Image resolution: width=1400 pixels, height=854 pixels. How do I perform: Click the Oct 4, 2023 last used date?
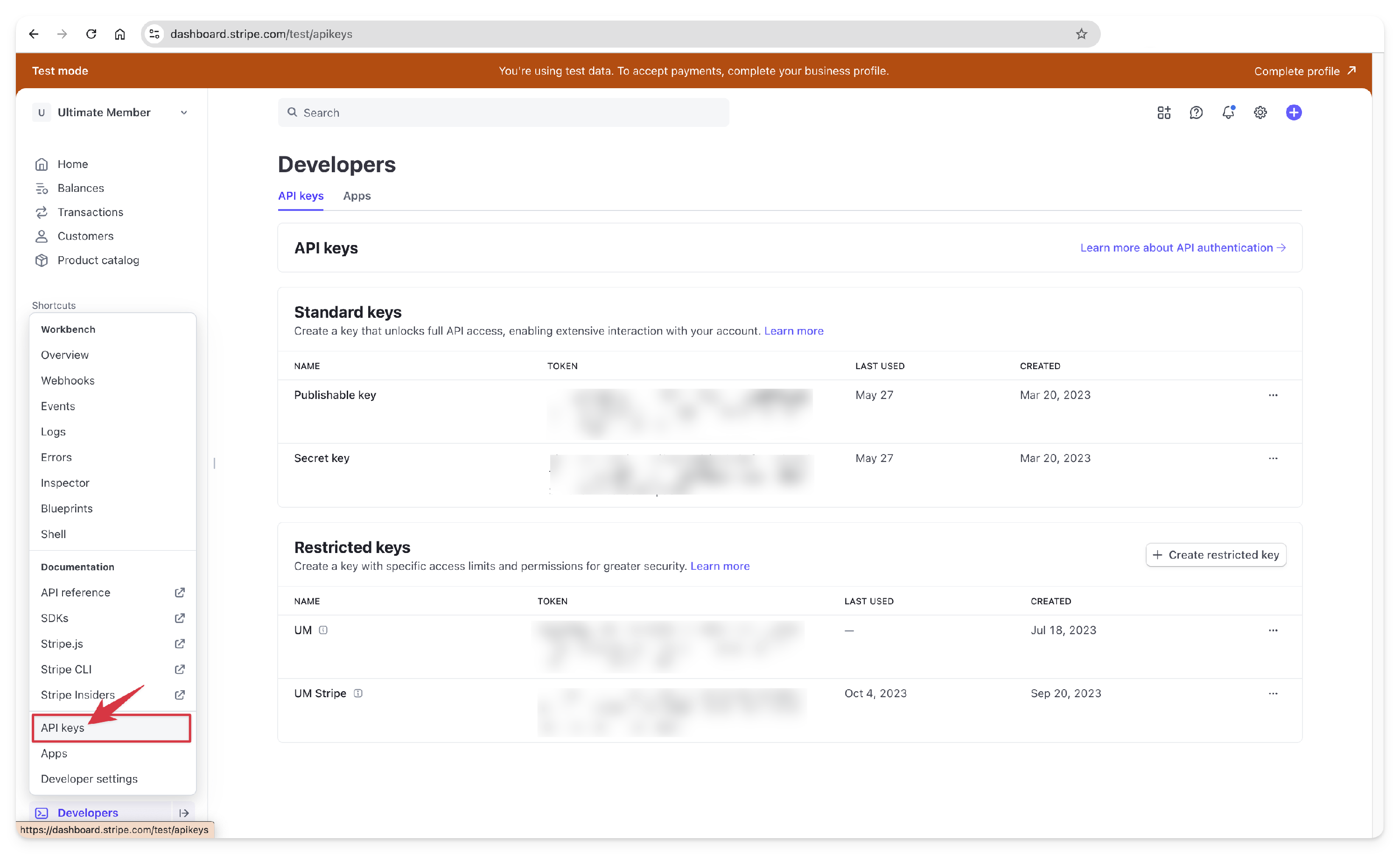pos(875,693)
